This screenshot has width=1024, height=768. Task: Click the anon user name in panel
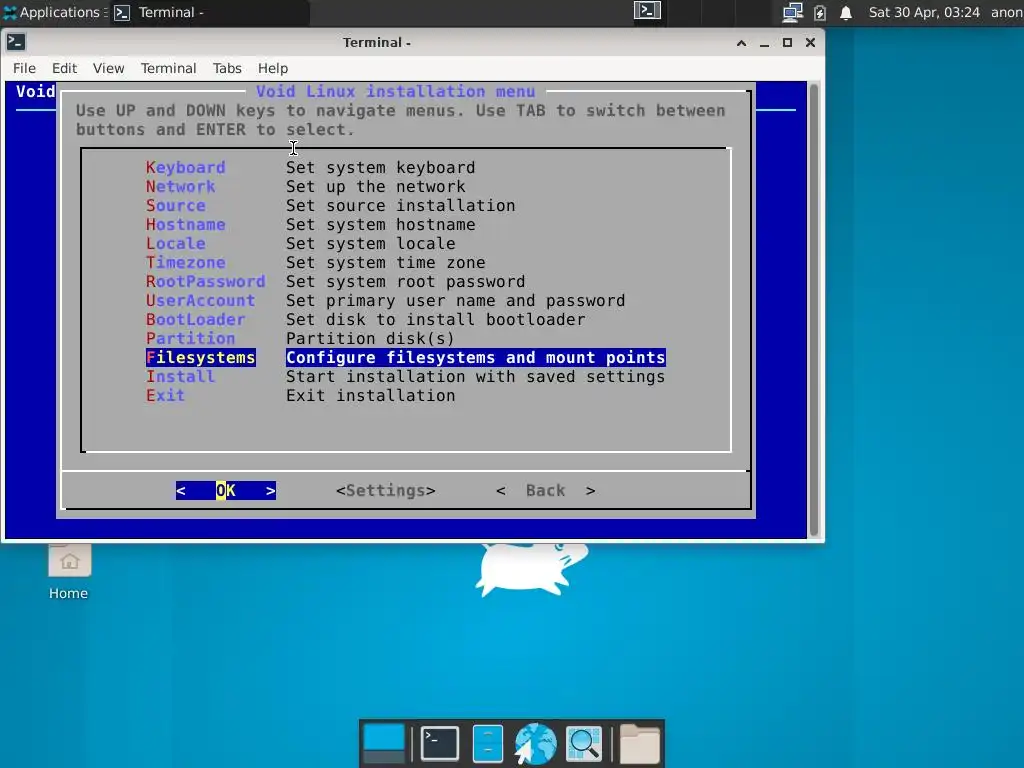pos(1006,12)
